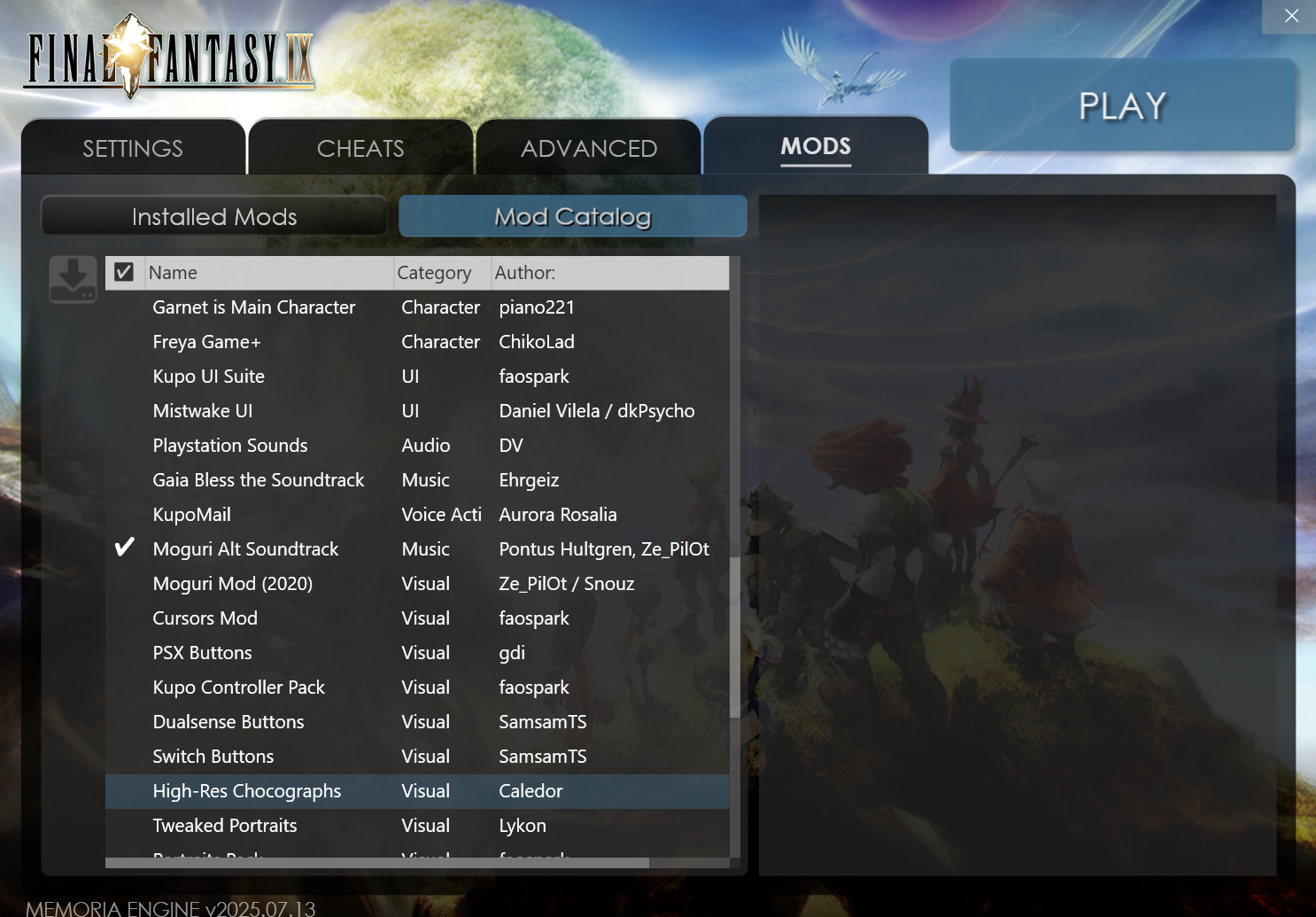Select the Freya Game+ mod row
The image size is (1316, 917).
coord(417,342)
